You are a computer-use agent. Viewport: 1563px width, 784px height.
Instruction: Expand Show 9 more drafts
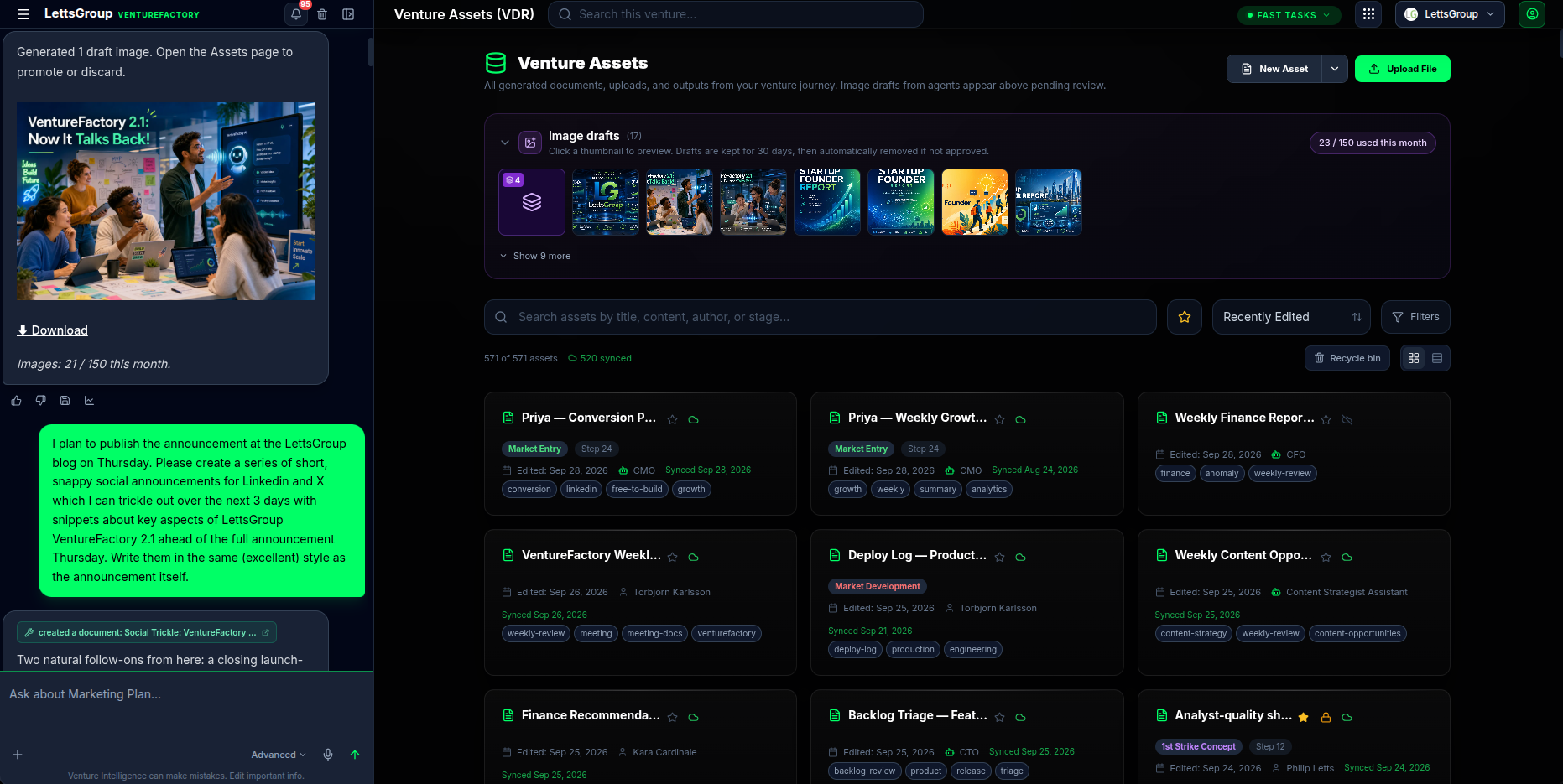click(535, 256)
